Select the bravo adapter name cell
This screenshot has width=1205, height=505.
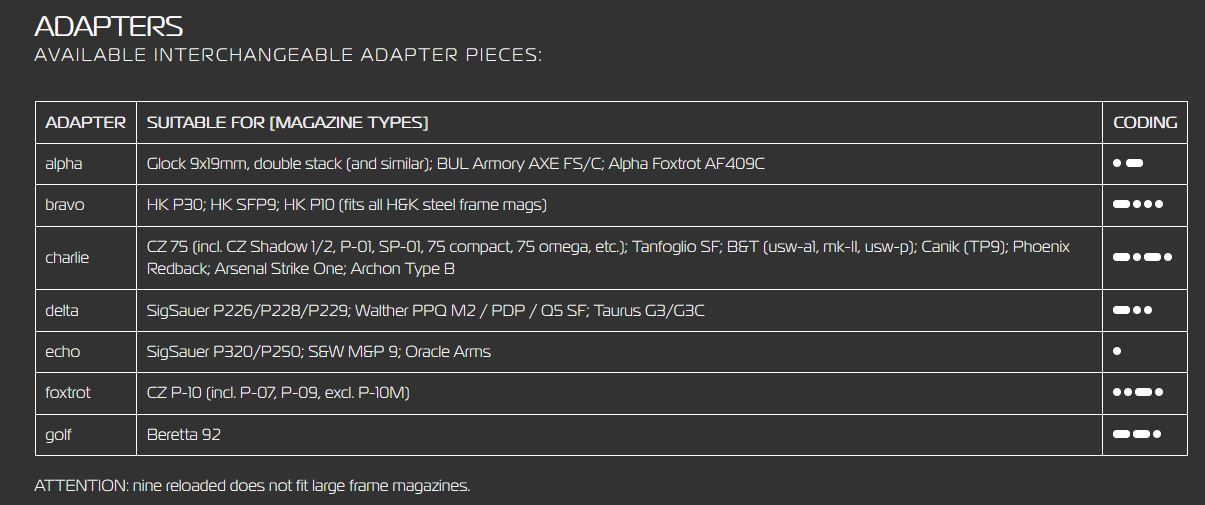[65, 205]
